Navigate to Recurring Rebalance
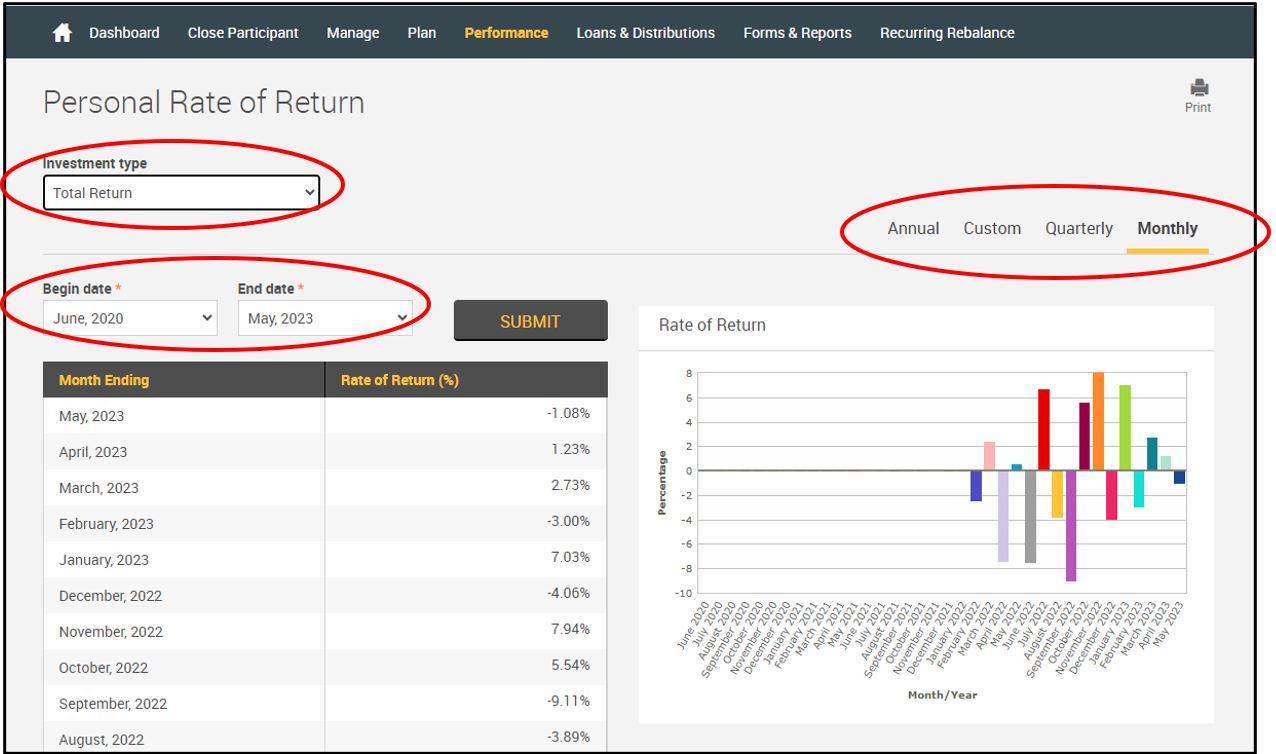Screen dimensions: 1276x754 947,33
